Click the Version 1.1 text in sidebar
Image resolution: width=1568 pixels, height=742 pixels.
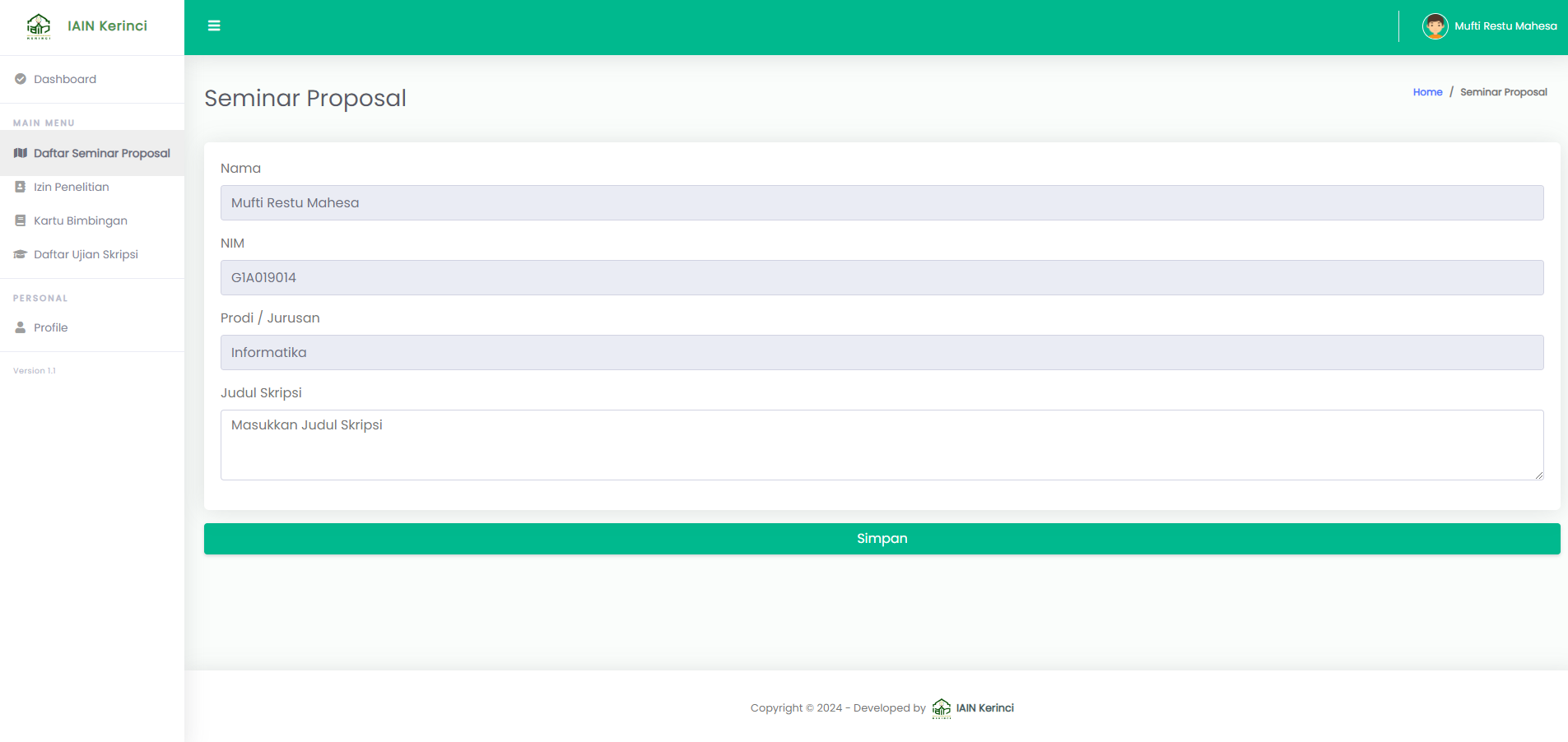(x=35, y=371)
